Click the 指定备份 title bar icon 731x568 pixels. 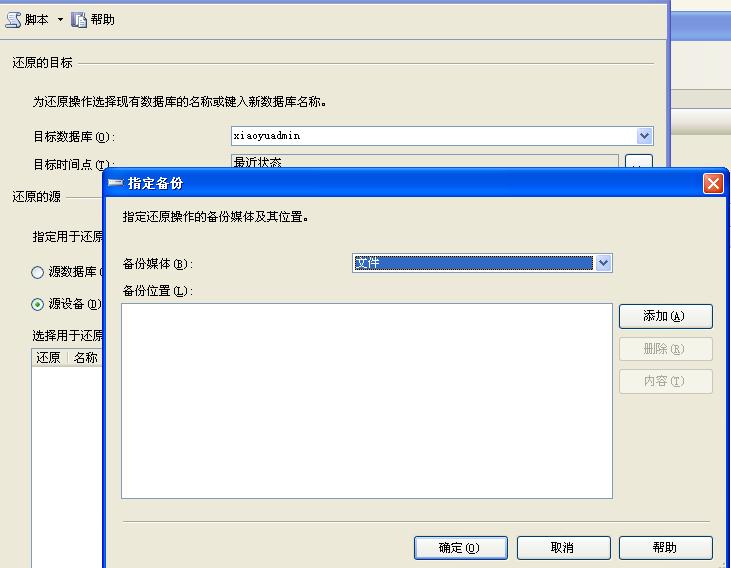pyautogui.click(x=115, y=184)
